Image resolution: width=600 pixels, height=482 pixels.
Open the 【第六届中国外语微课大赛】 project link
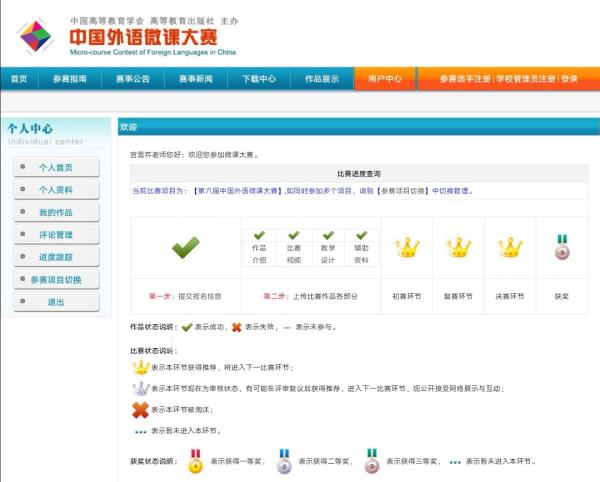coord(238,190)
